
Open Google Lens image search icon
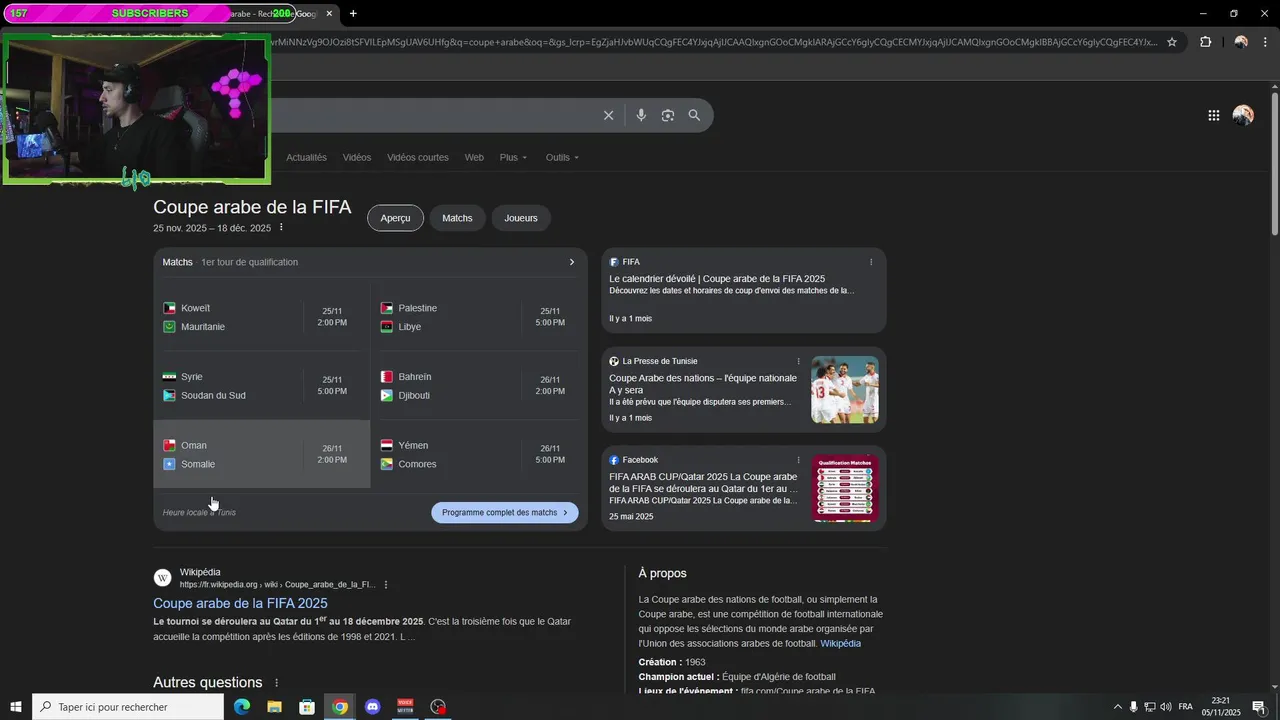pyautogui.click(x=668, y=115)
